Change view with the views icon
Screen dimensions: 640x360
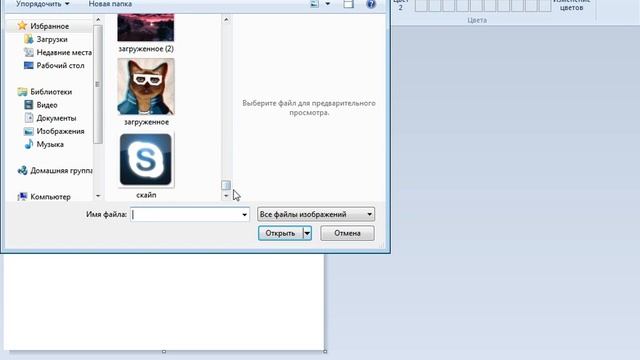(x=314, y=4)
